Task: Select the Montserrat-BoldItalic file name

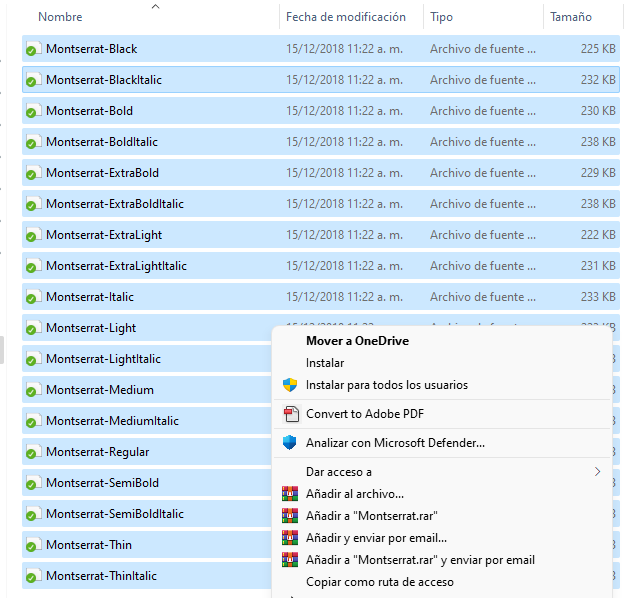Action: (102, 142)
